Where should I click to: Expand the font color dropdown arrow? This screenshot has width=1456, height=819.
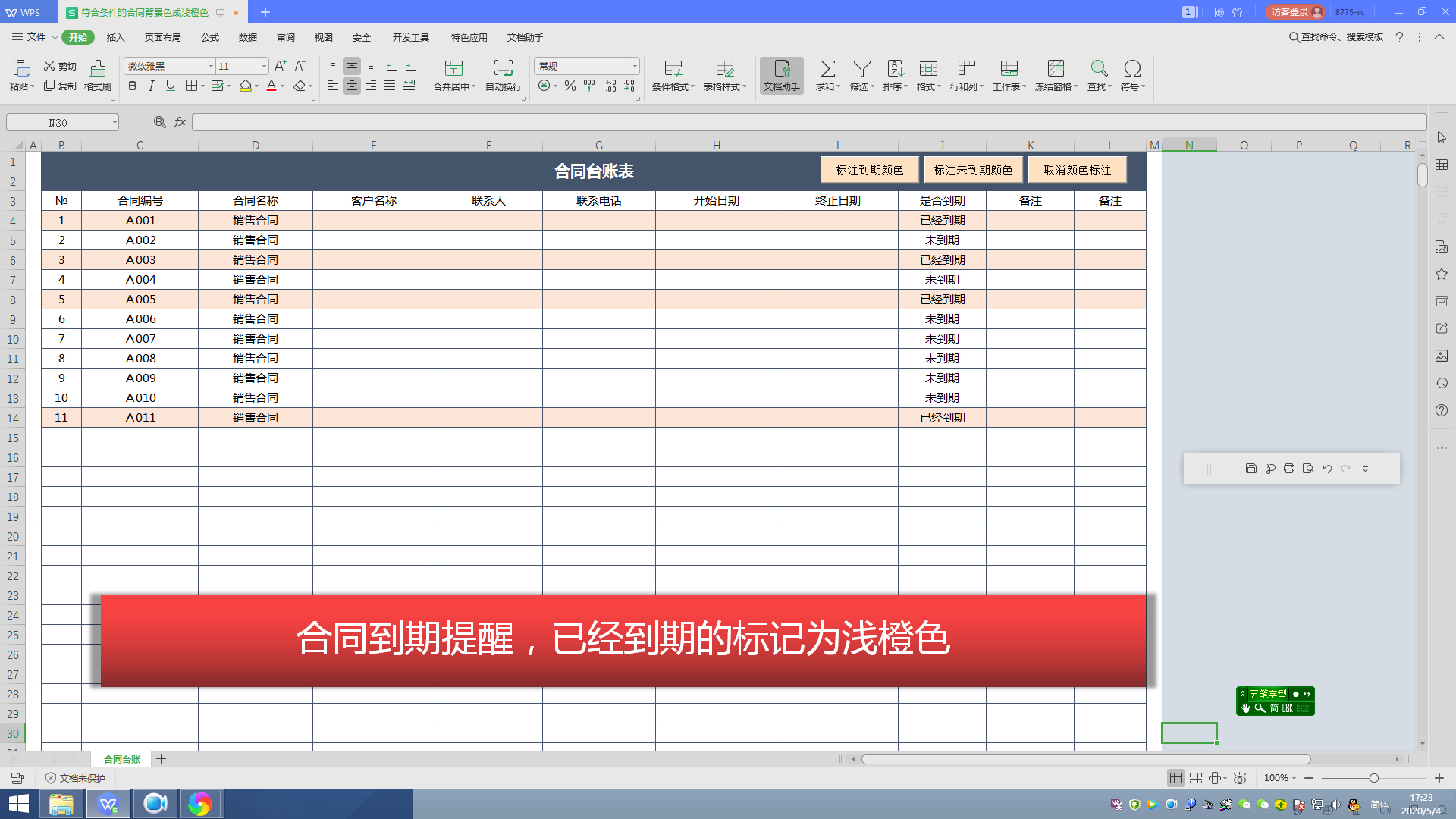pyautogui.click(x=283, y=86)
